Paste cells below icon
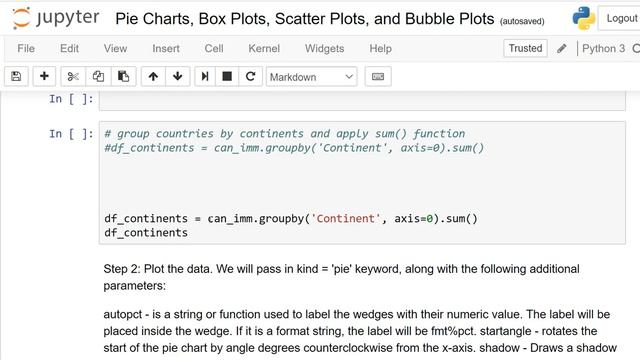 pyautogui.click(x=123, y=76)
